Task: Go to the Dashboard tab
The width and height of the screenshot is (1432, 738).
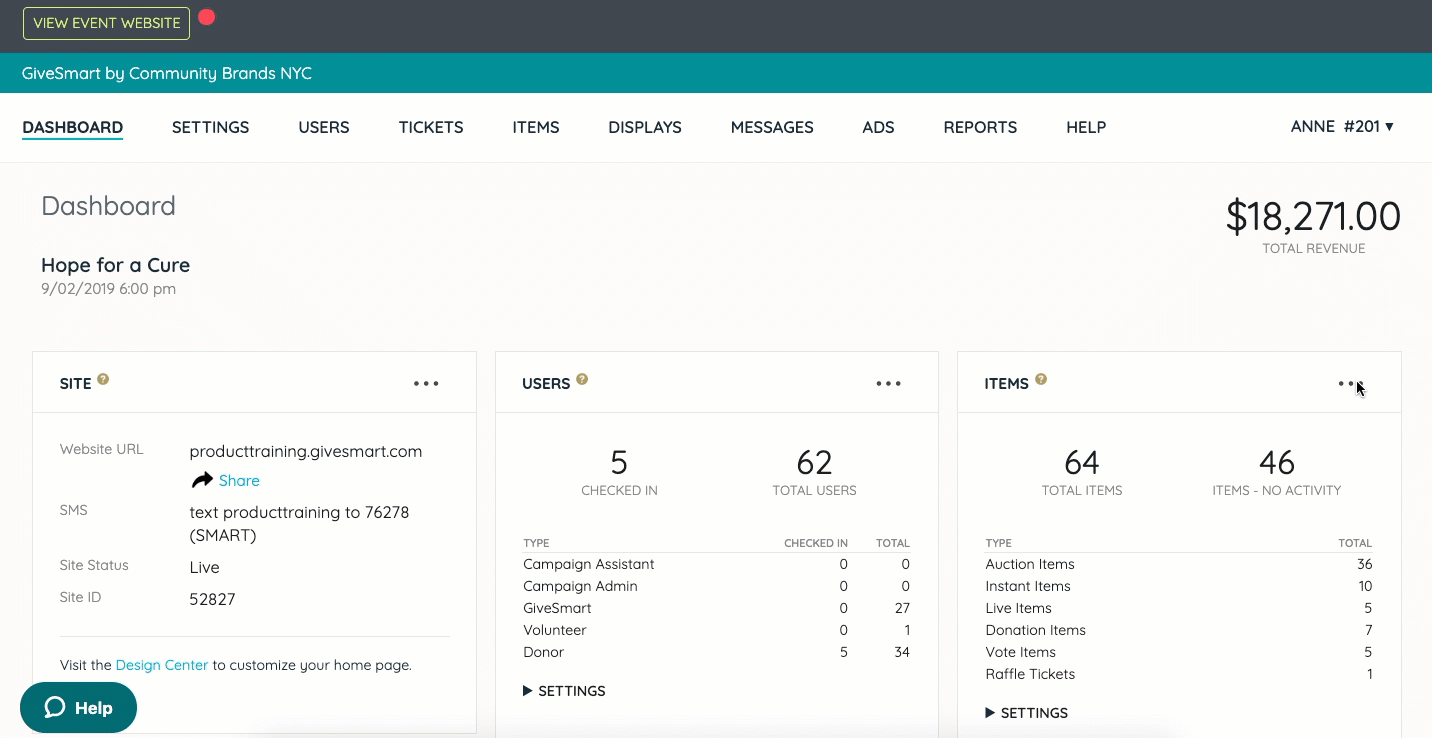Action: (x=72, y=128)
